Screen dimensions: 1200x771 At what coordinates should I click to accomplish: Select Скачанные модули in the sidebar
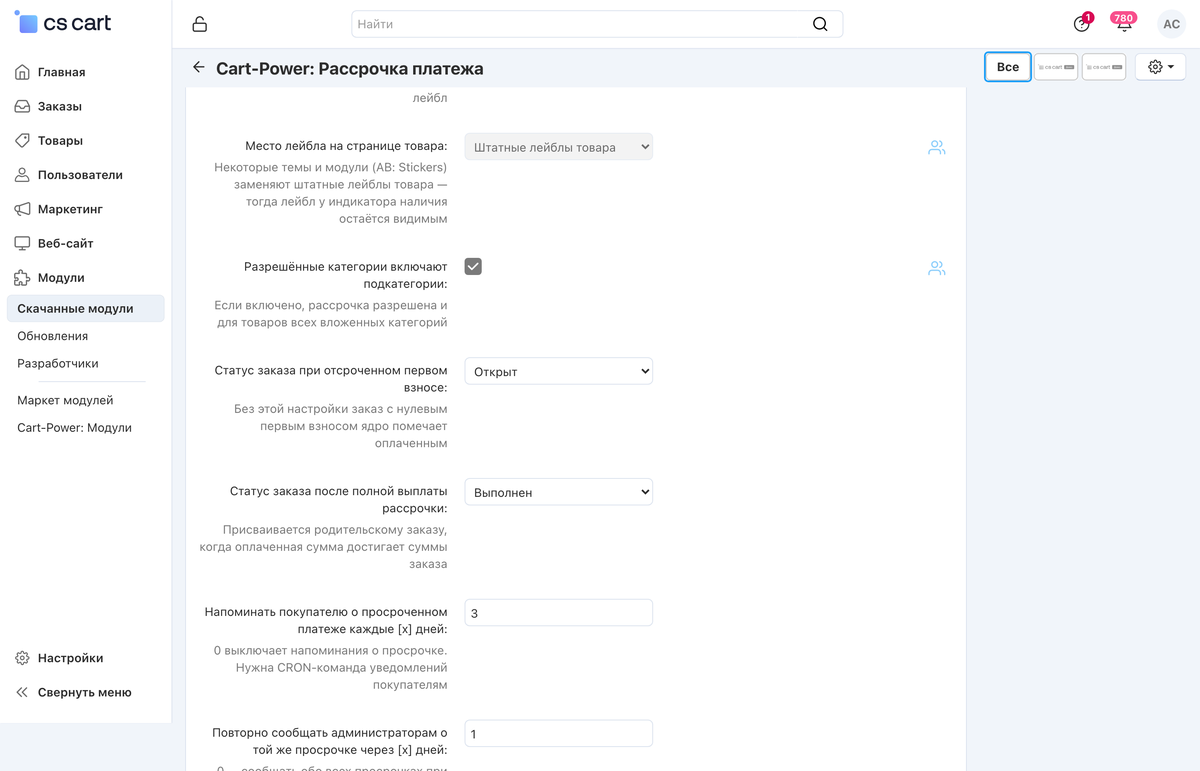(x=85, y=308)
